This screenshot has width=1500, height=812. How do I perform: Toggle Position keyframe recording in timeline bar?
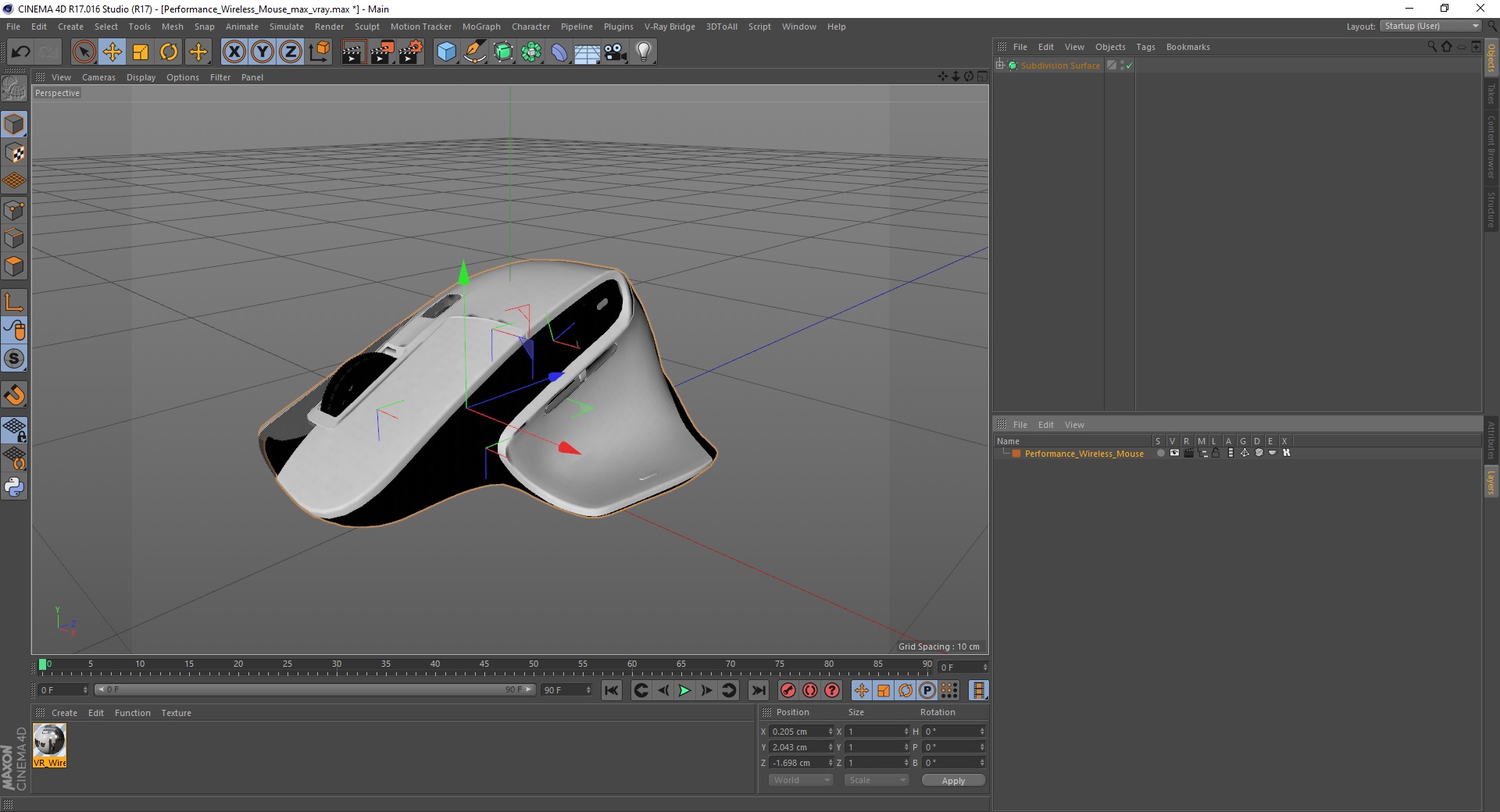pyautogui.click(x=861, y=690)
